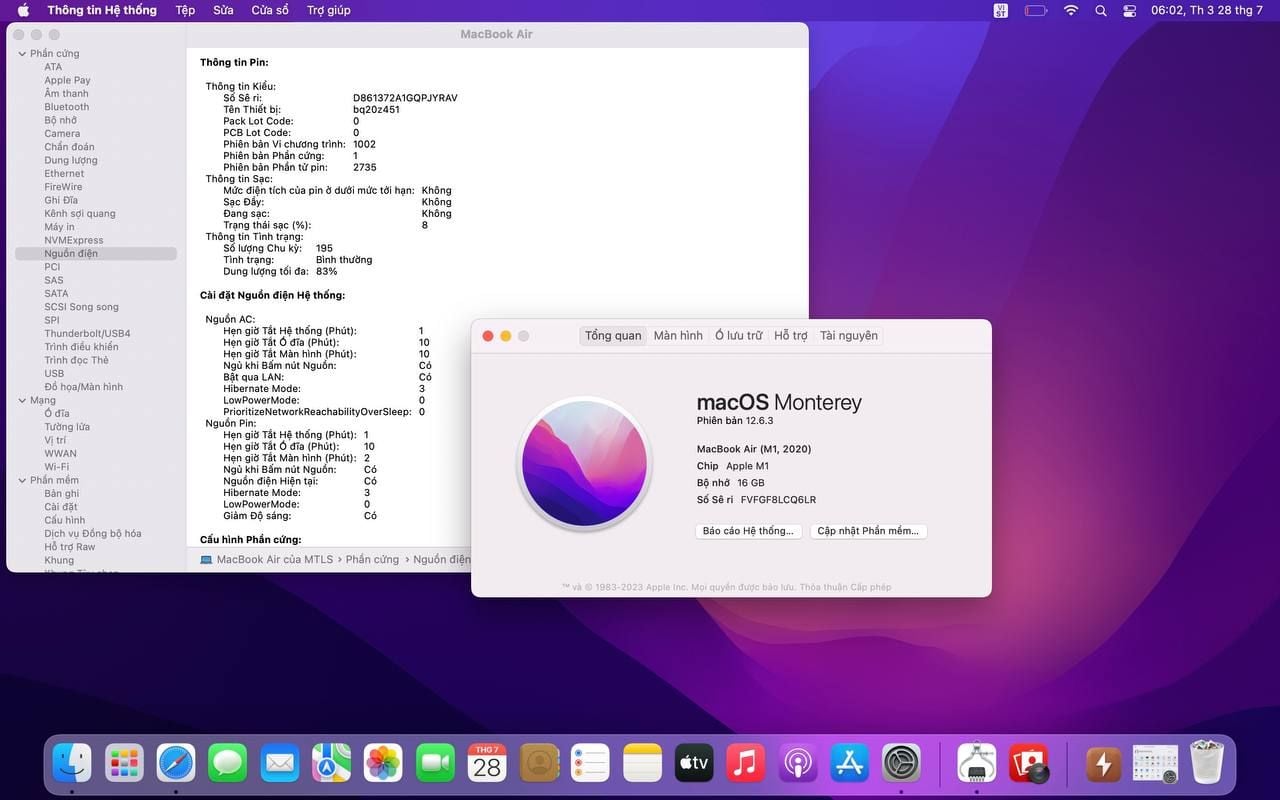
Task: Open the App Store in Dock
Action: pyautogui.click(x=850, y=764)
